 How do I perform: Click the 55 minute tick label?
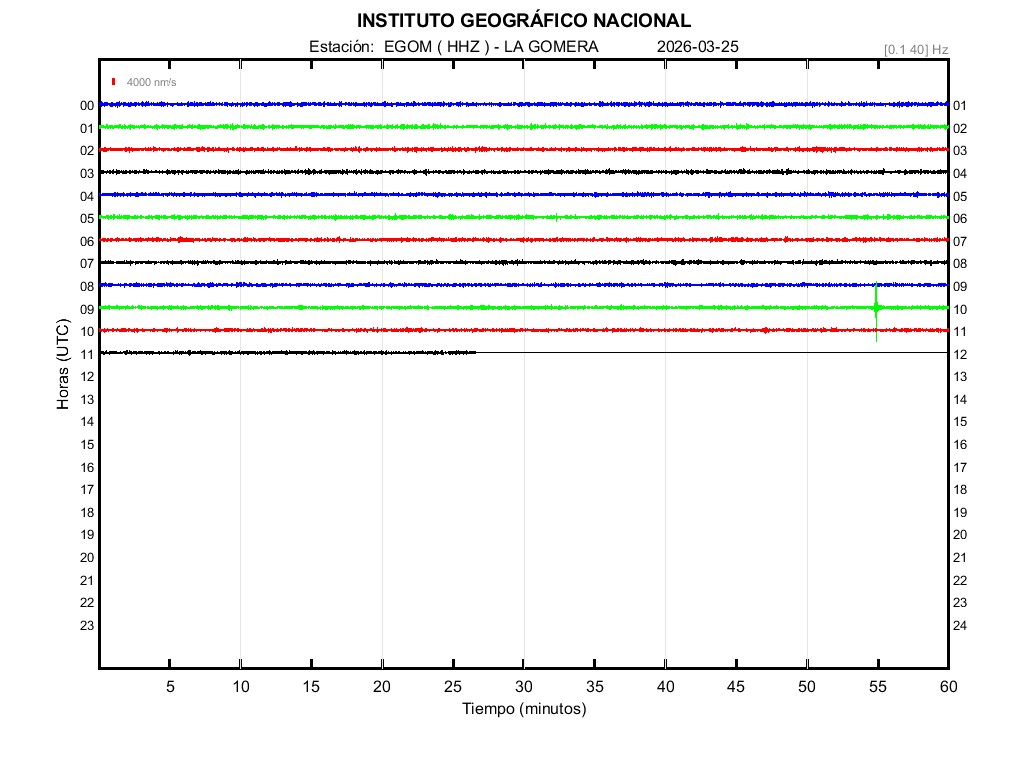click(x=877, y=687)
